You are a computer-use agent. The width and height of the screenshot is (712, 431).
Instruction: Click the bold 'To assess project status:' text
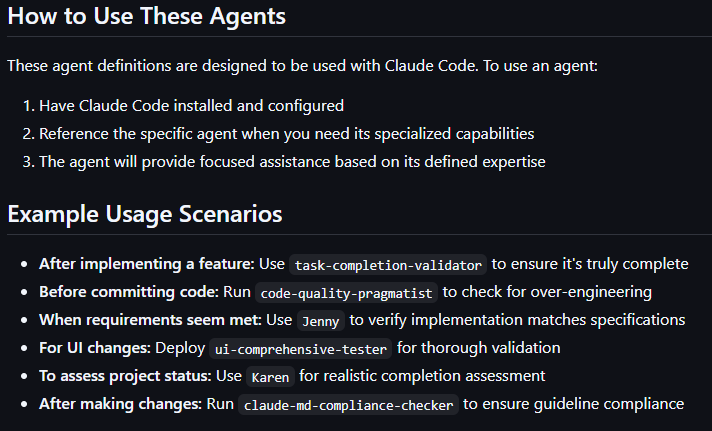pos(125,376)
